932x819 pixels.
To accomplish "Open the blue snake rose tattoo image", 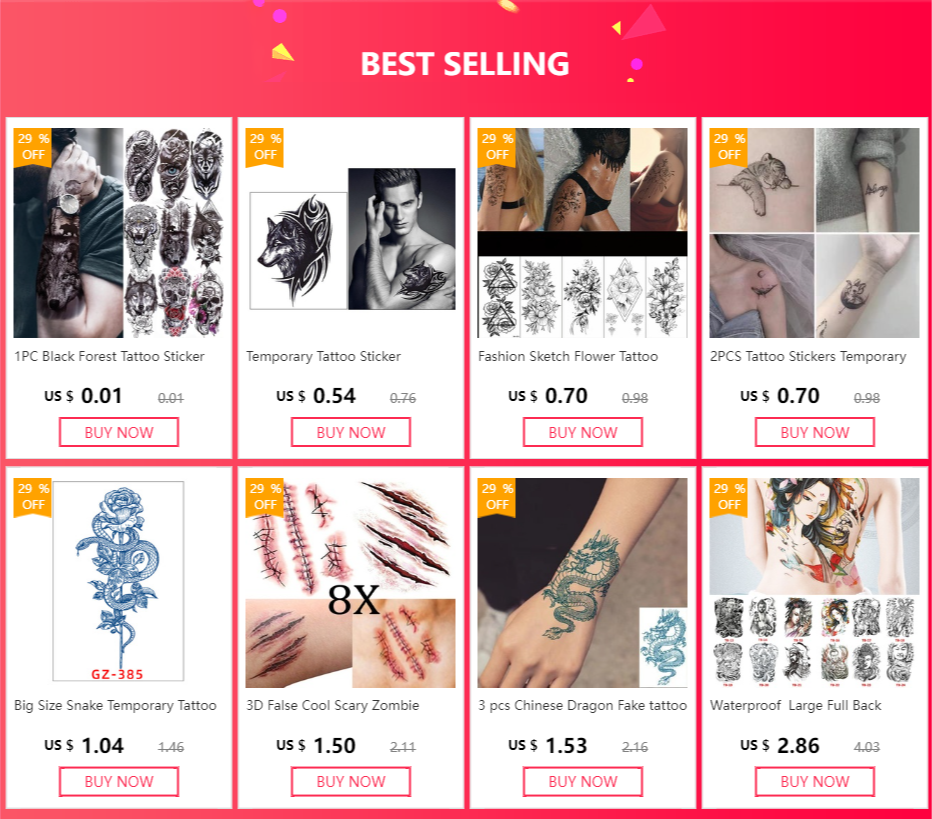I will 119,582.
